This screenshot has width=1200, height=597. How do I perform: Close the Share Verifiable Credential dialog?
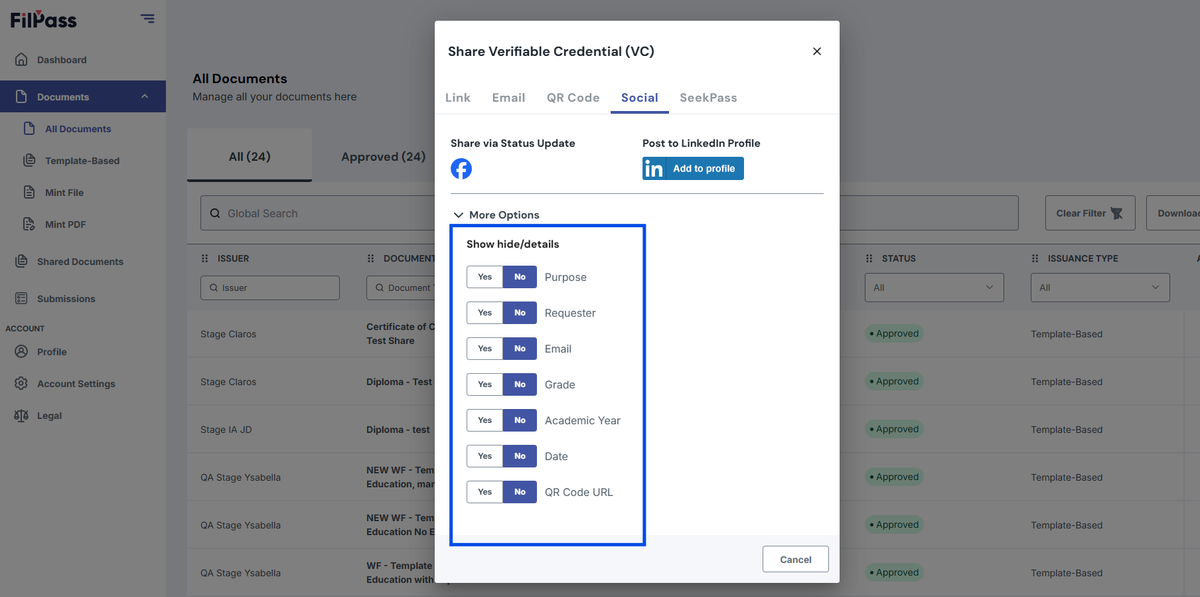(817, 51)
